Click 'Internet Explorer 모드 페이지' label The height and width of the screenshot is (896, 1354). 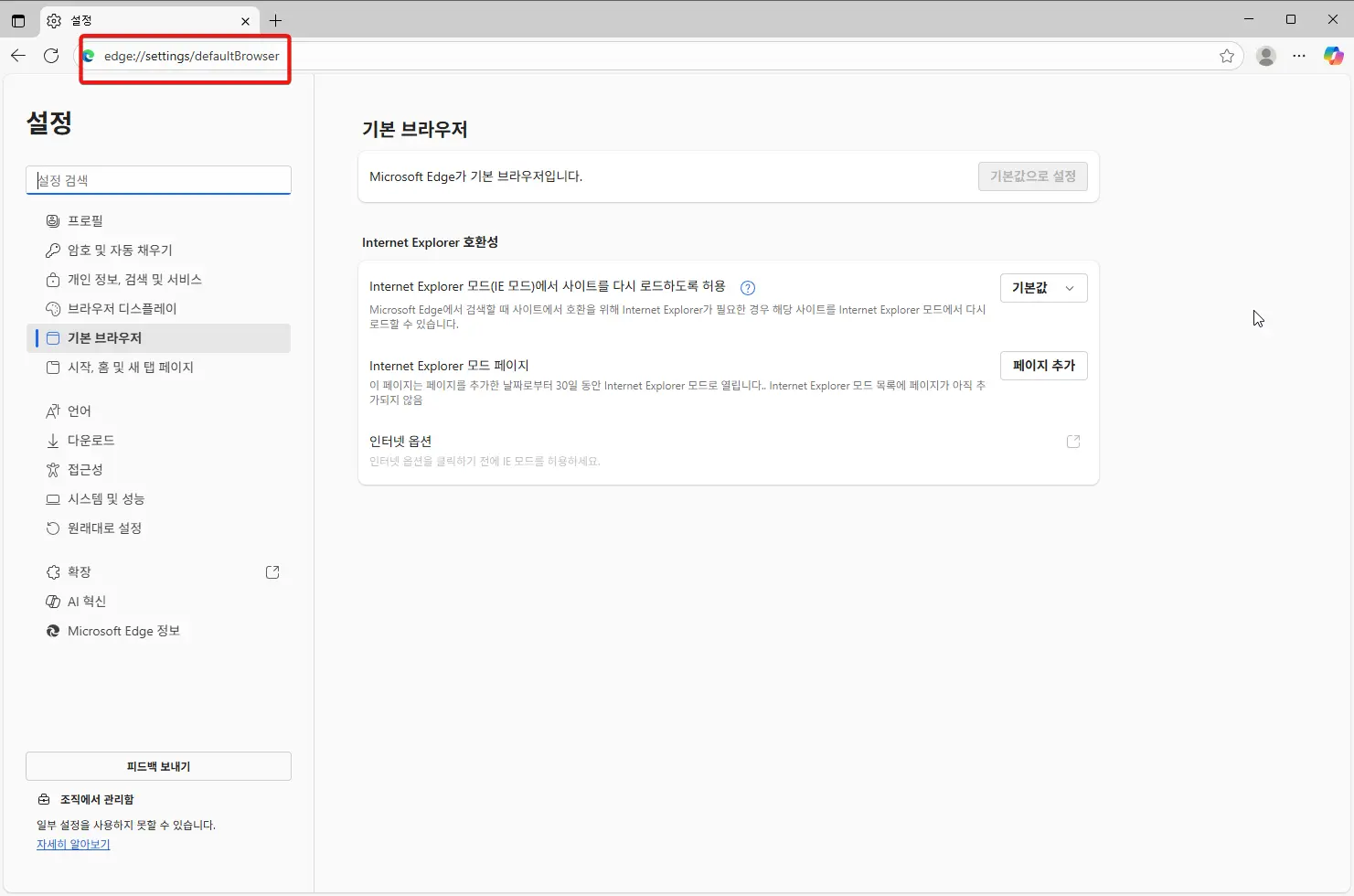tap(449, 366)
